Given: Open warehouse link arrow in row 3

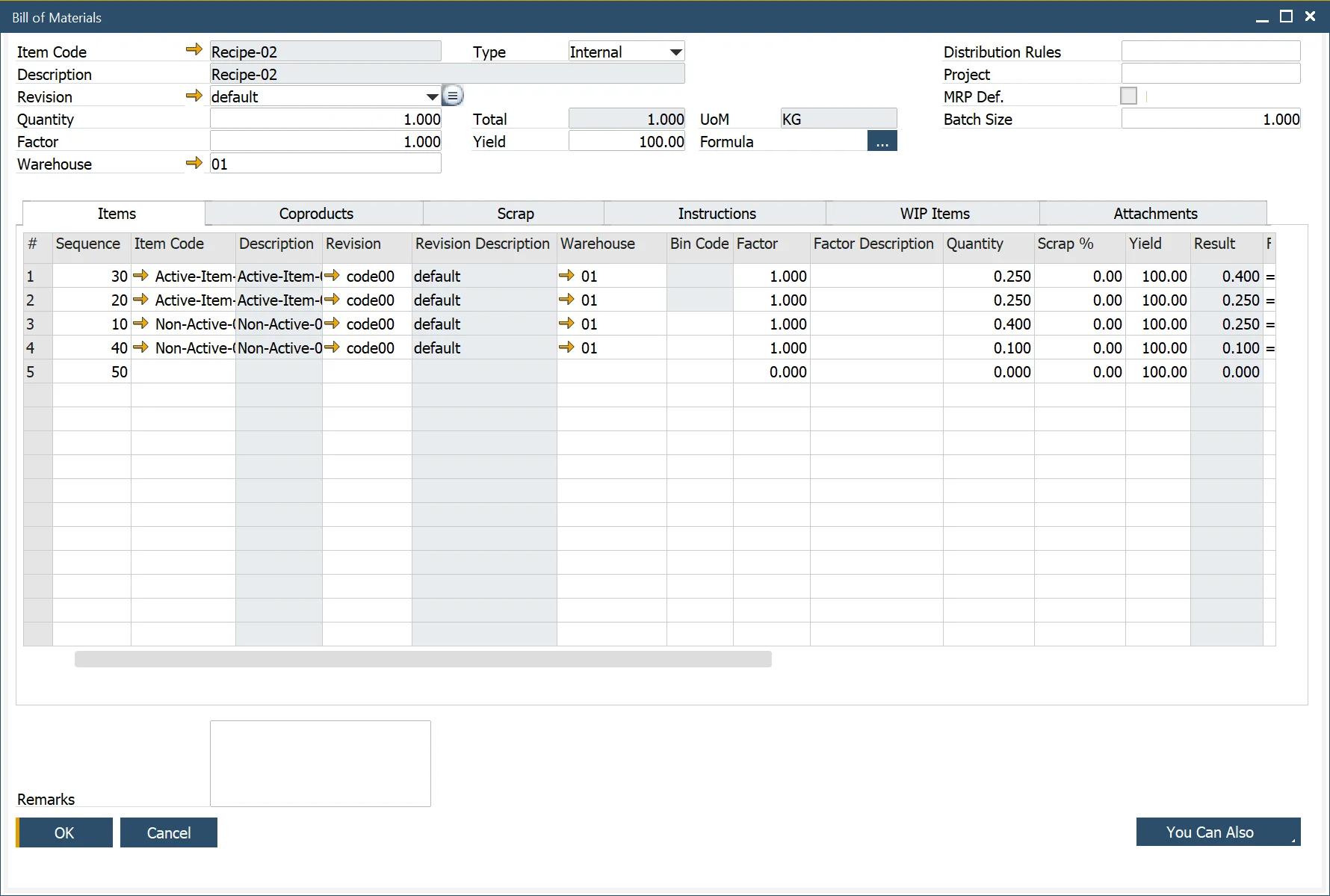Looking at the screenshot, I should click(x=566, y=324).
